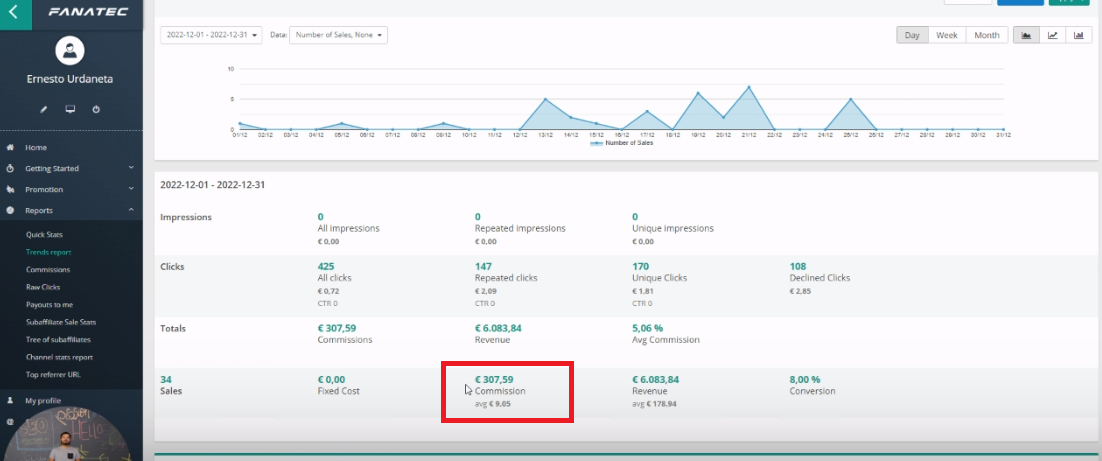Screen dimensions: 1102x461
Task: Click the 5,06 % Avg Commission value
Action: point(647,328)
